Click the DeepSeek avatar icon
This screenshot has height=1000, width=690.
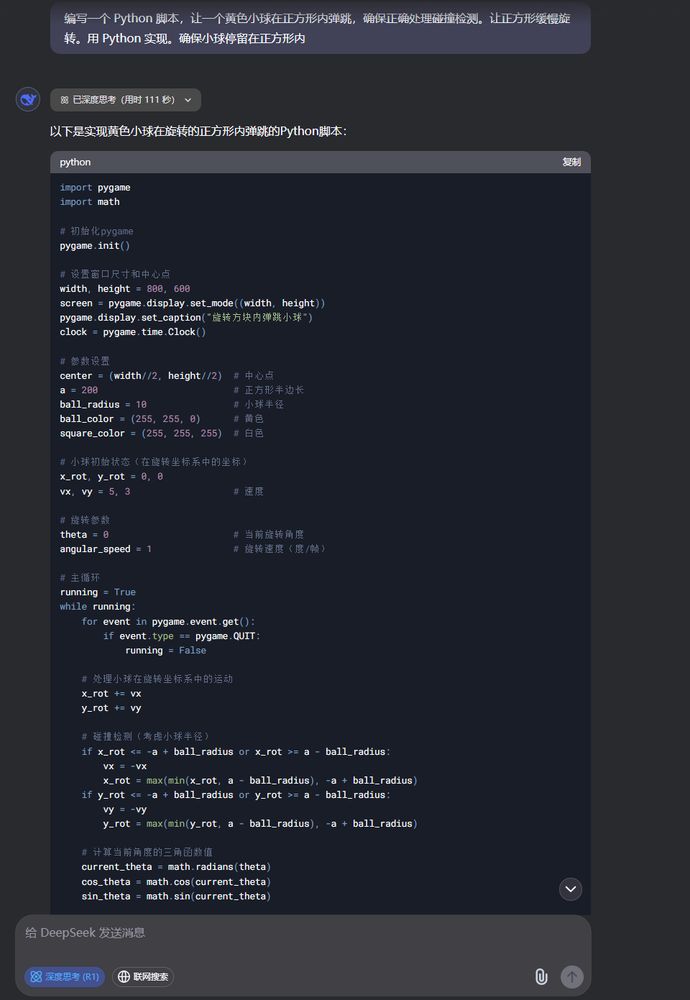tap(28, 99)
